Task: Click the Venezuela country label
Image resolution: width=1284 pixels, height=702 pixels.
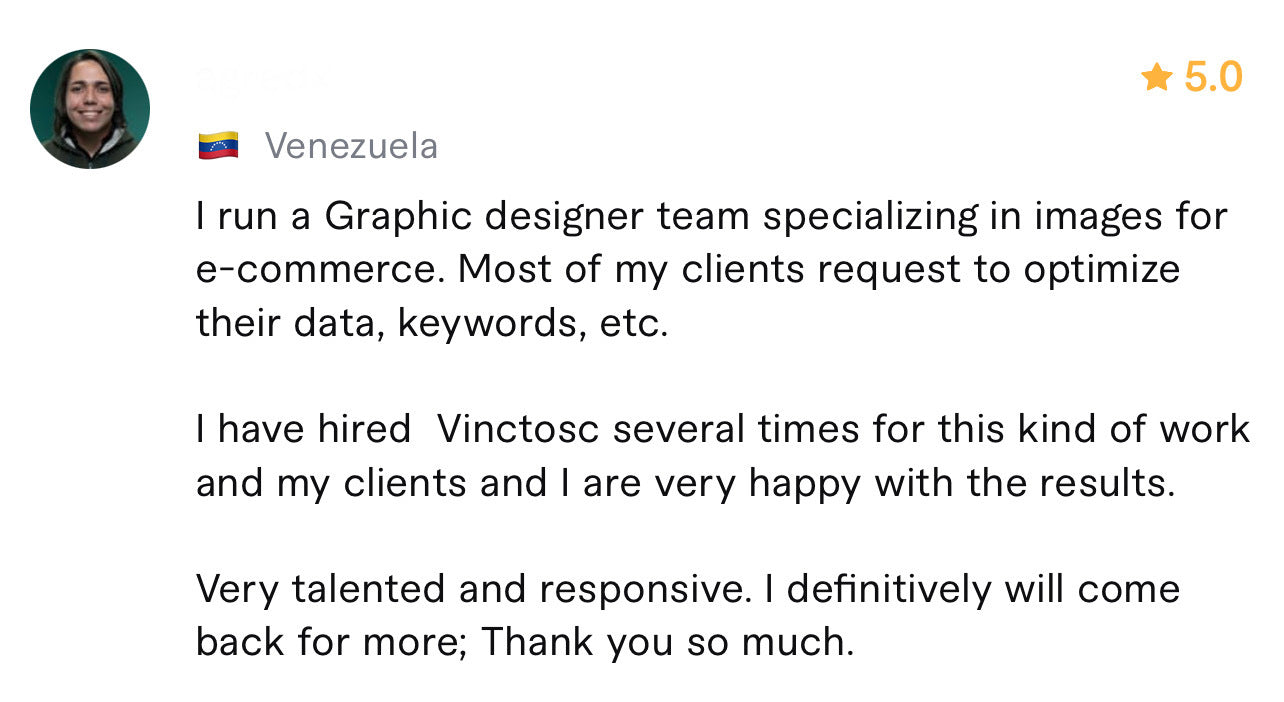Action: (x=351, y=146)
